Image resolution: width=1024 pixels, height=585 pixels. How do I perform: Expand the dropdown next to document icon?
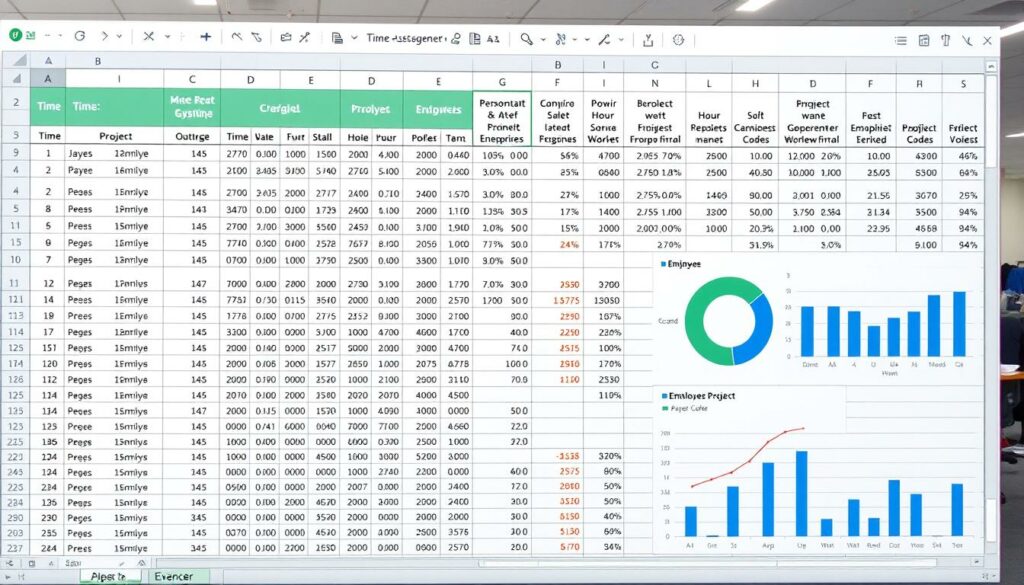point(355,38)
